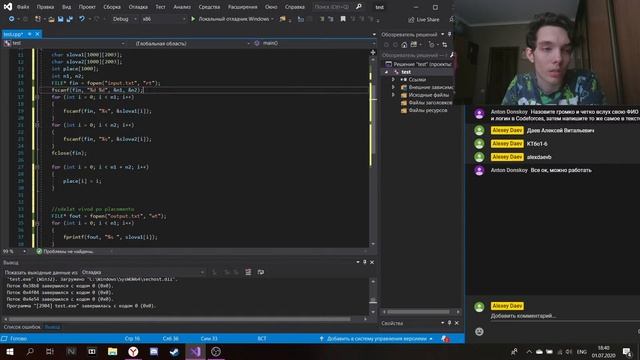This screenshot has height=360, width=640.
Task: Open the Проект menu
Action: tap(87, 7)
